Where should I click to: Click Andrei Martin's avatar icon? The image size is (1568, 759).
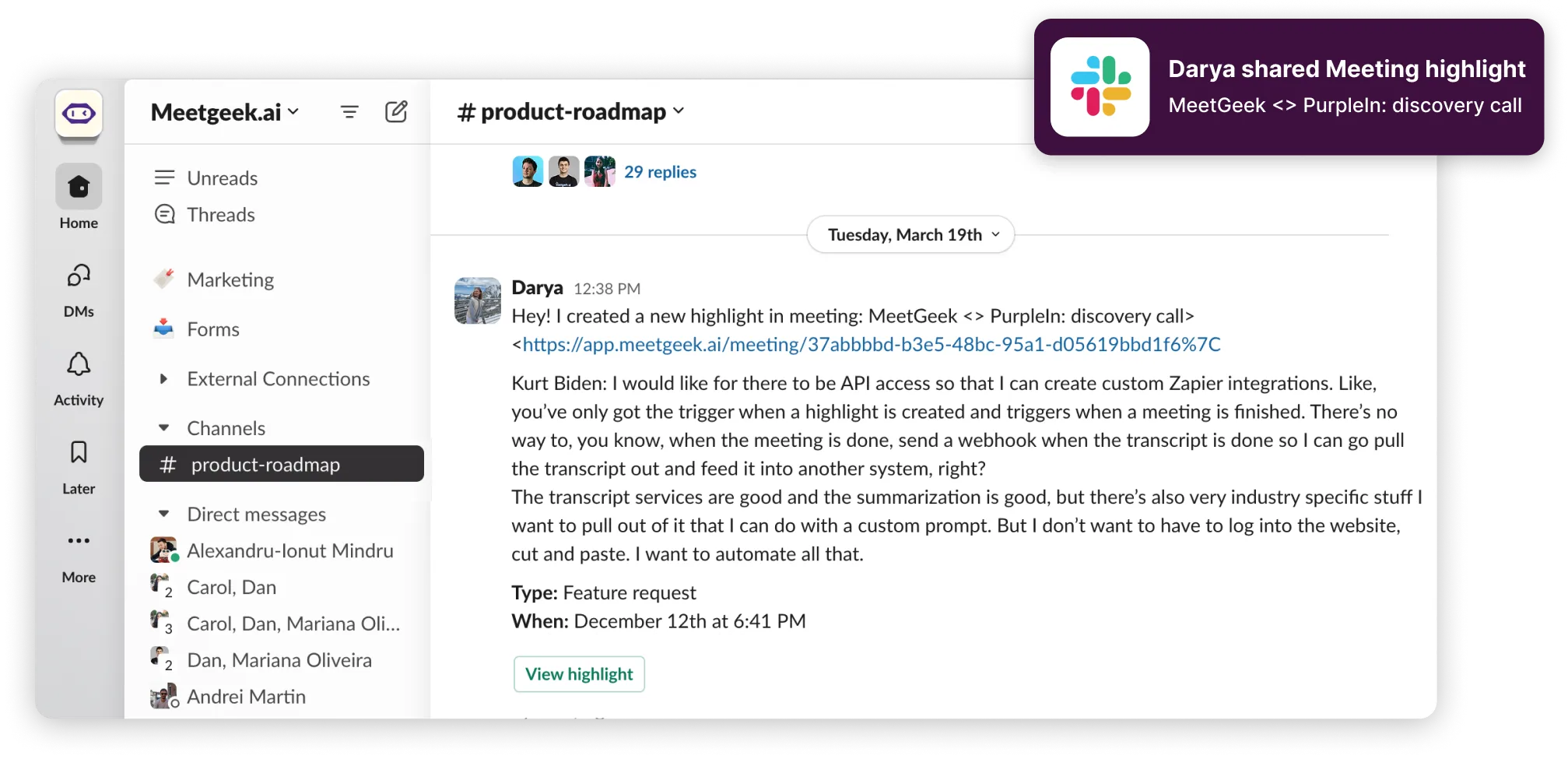pyautogui.click(x=163, y=697)
